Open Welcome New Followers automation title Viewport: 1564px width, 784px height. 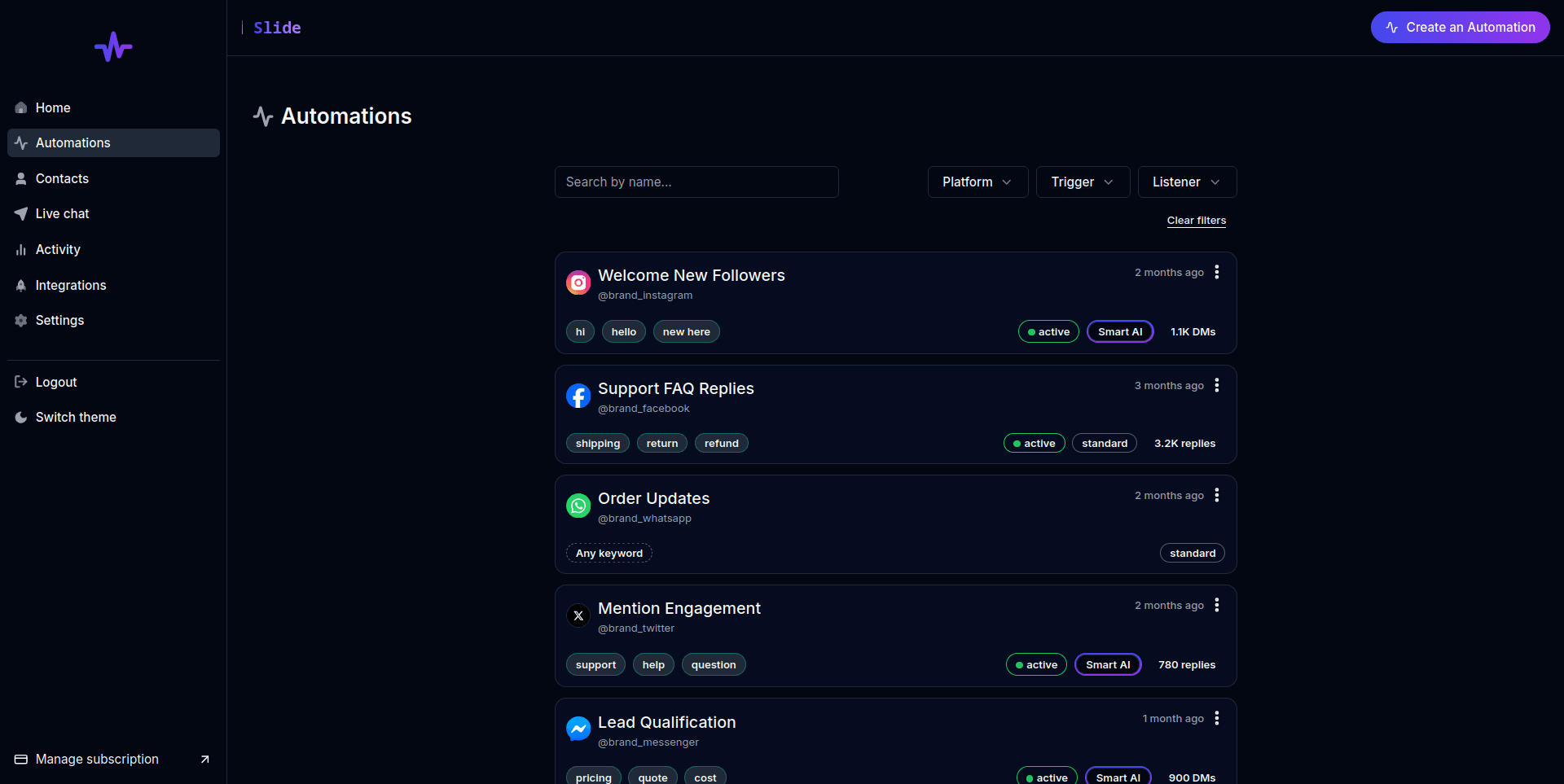[x=691, y=275]
